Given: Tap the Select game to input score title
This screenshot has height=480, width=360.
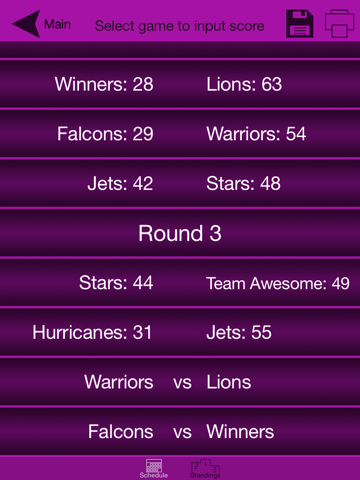Looking at the screenshot, I should coord(180,26).
